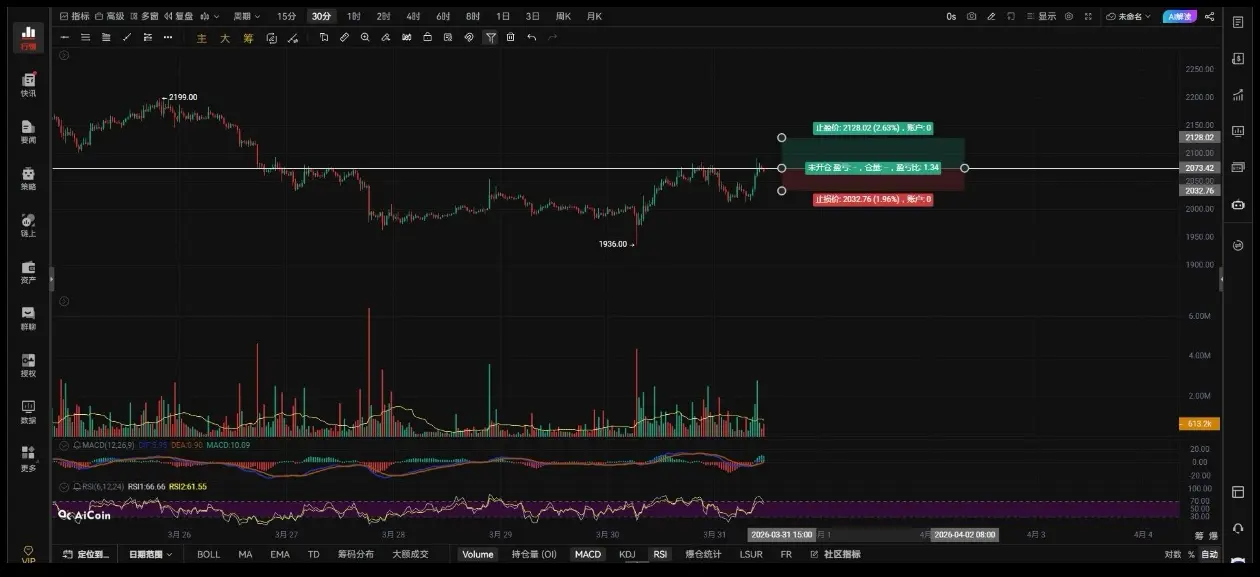Toggle the BOLL indicator
The image size is (1260, 577).
point(208,554)
